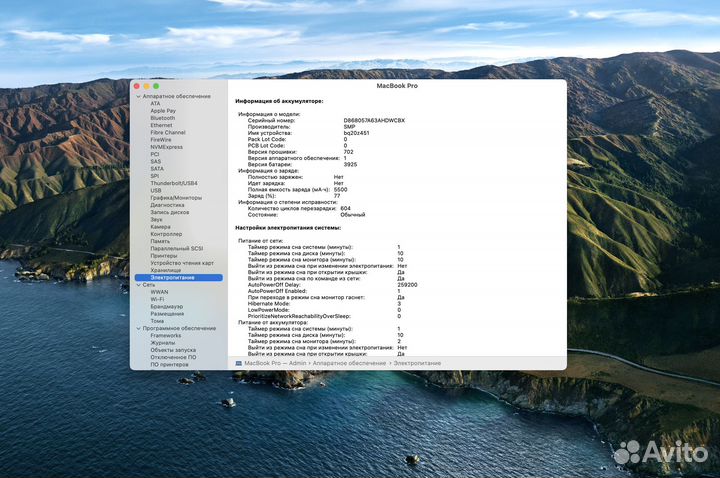Show Thunderbolt/USB4 details
The width and height of the screenshot is (720, 478).
pos(174,183)
